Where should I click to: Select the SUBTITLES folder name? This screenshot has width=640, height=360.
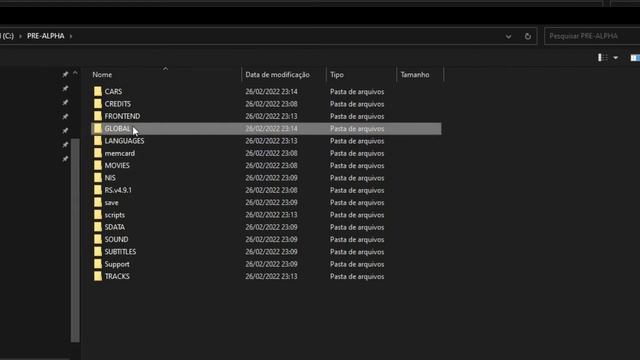(120, 251)
